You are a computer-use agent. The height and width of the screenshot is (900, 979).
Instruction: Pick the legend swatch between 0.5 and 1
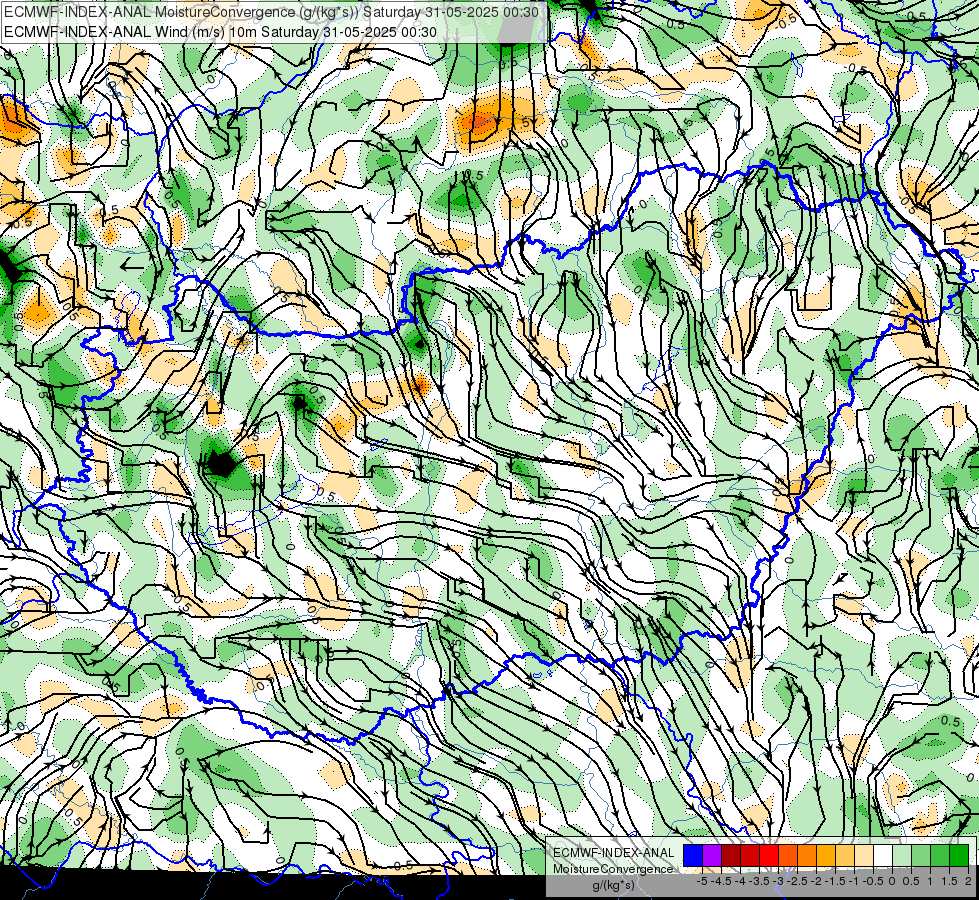point(921,856)
